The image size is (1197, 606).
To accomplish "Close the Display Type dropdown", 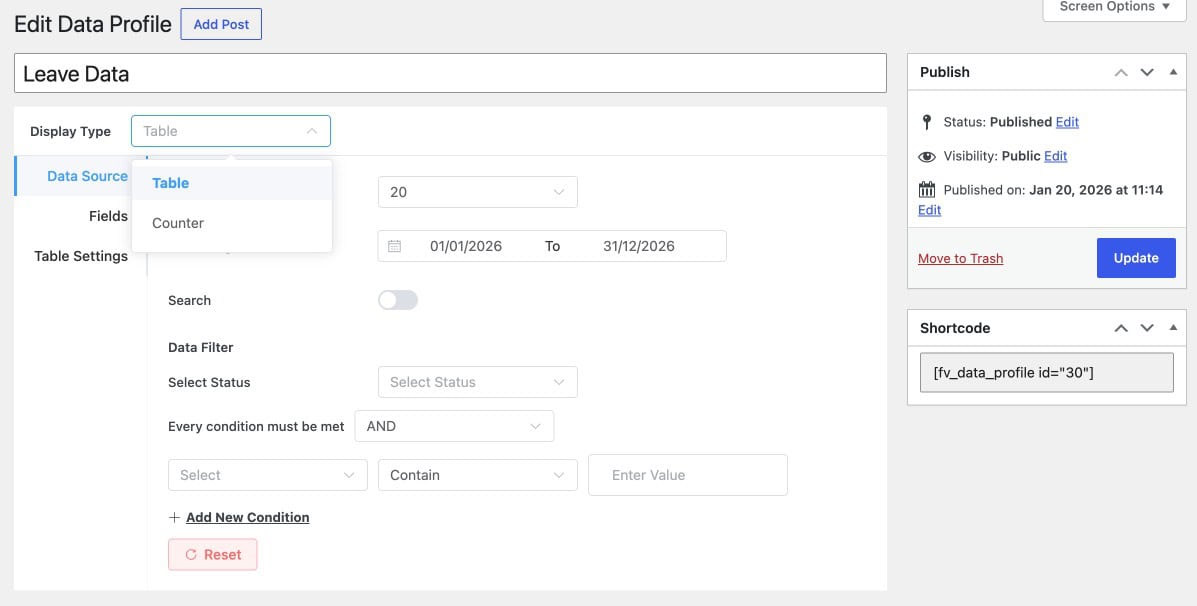I will point(231,131).
